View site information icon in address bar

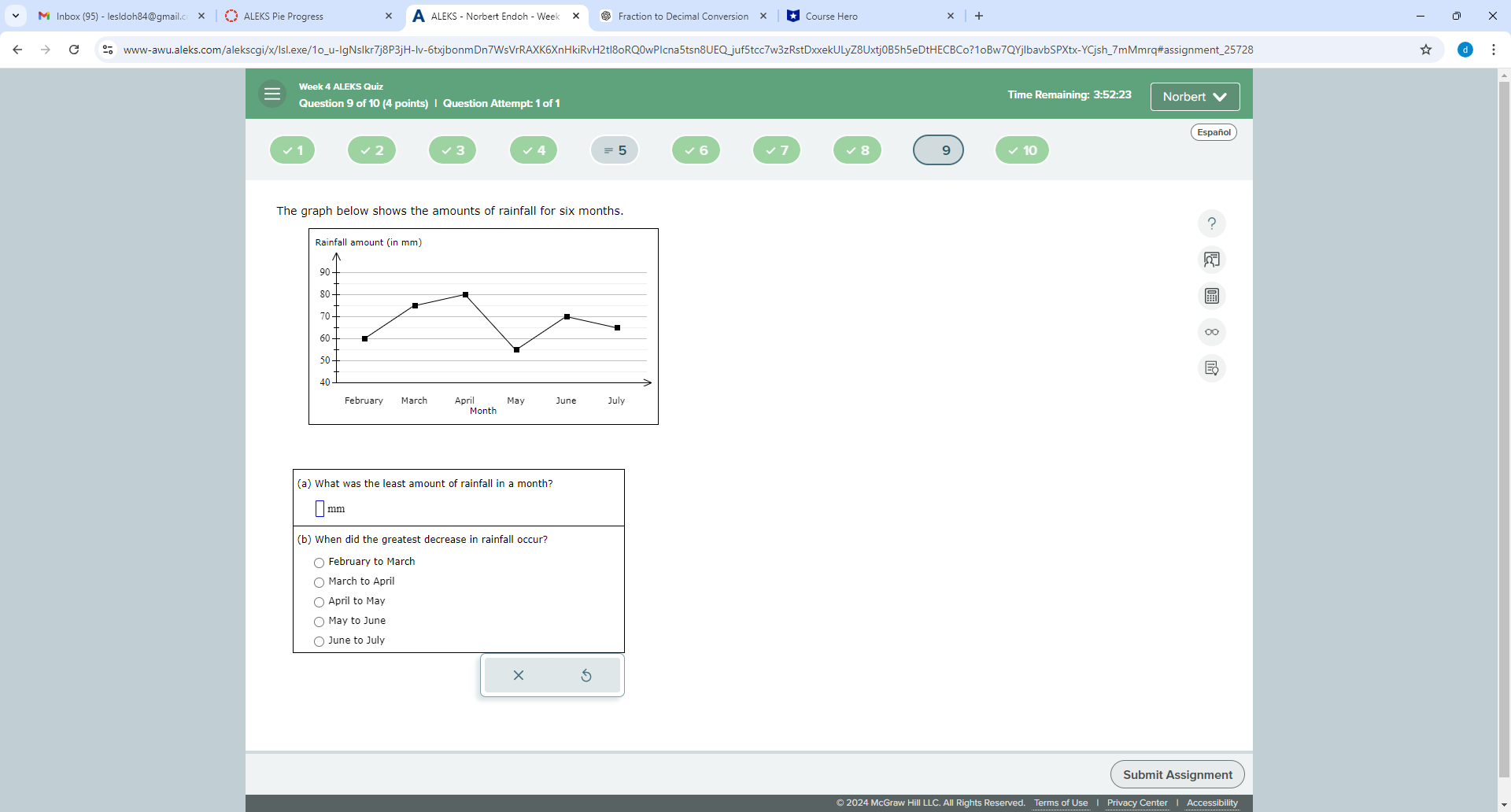108,50
